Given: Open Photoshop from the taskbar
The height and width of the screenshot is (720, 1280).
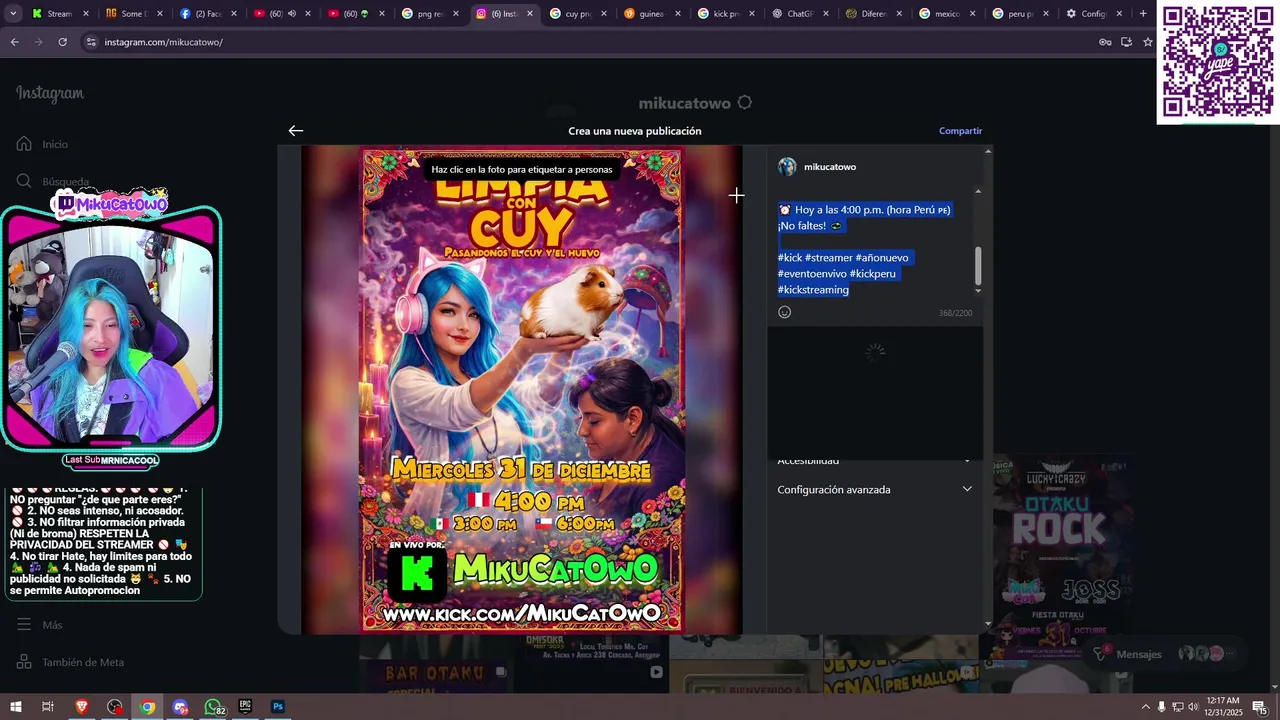Looking at the screenshot, I should point(278,707).
